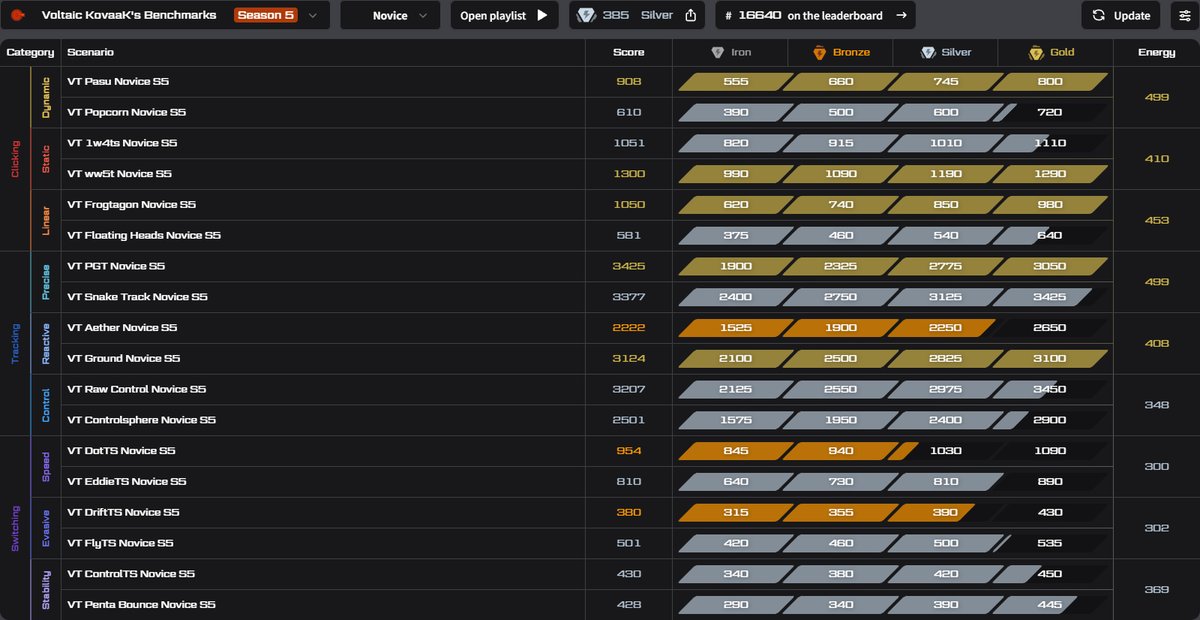Click the Energy column header
Image resolution: width=1200 pixels, height=620 pixels.
(x=1156, y=52)
